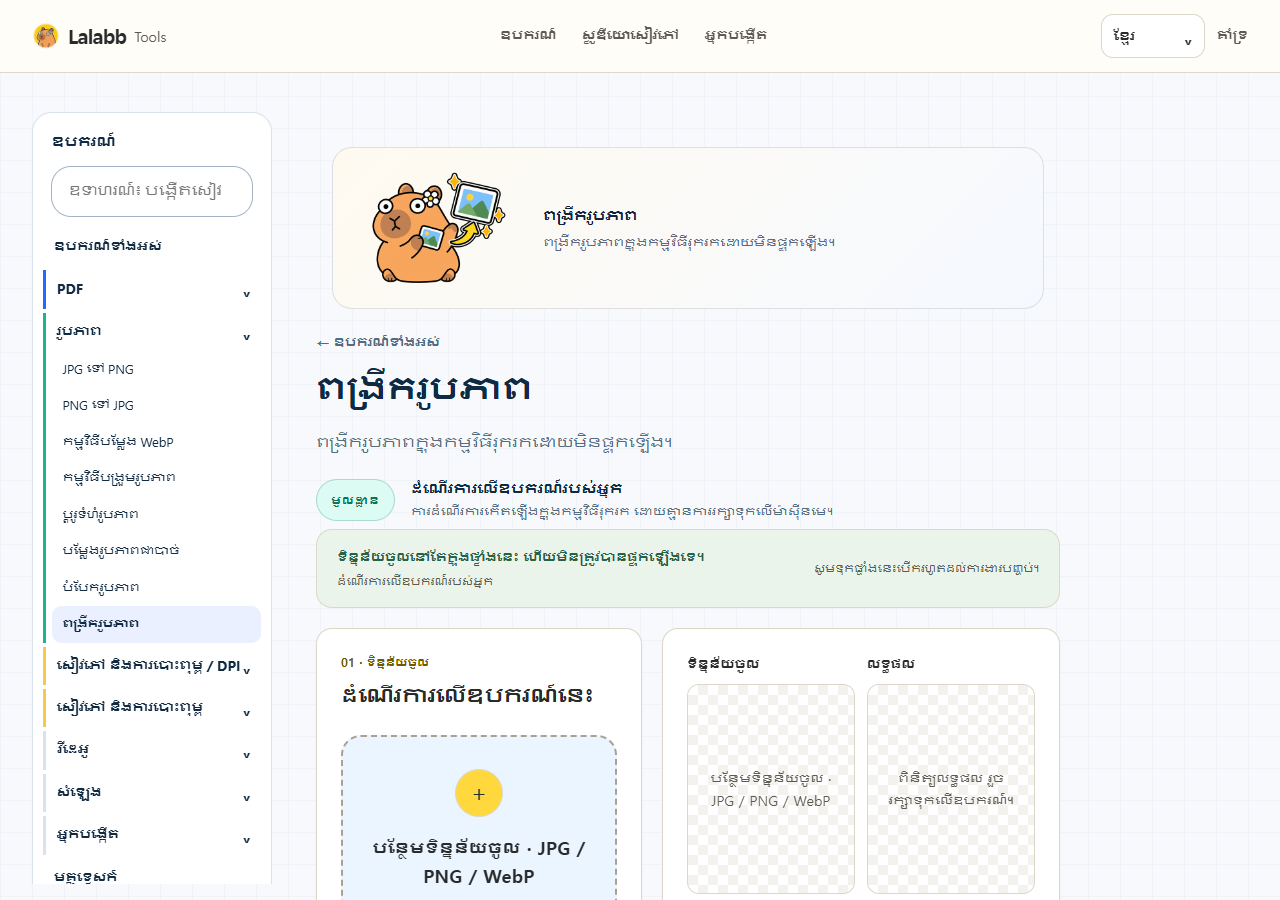Click the ដំណើរការលើឧបករណ៍នេះ heading in upload card

468,694
